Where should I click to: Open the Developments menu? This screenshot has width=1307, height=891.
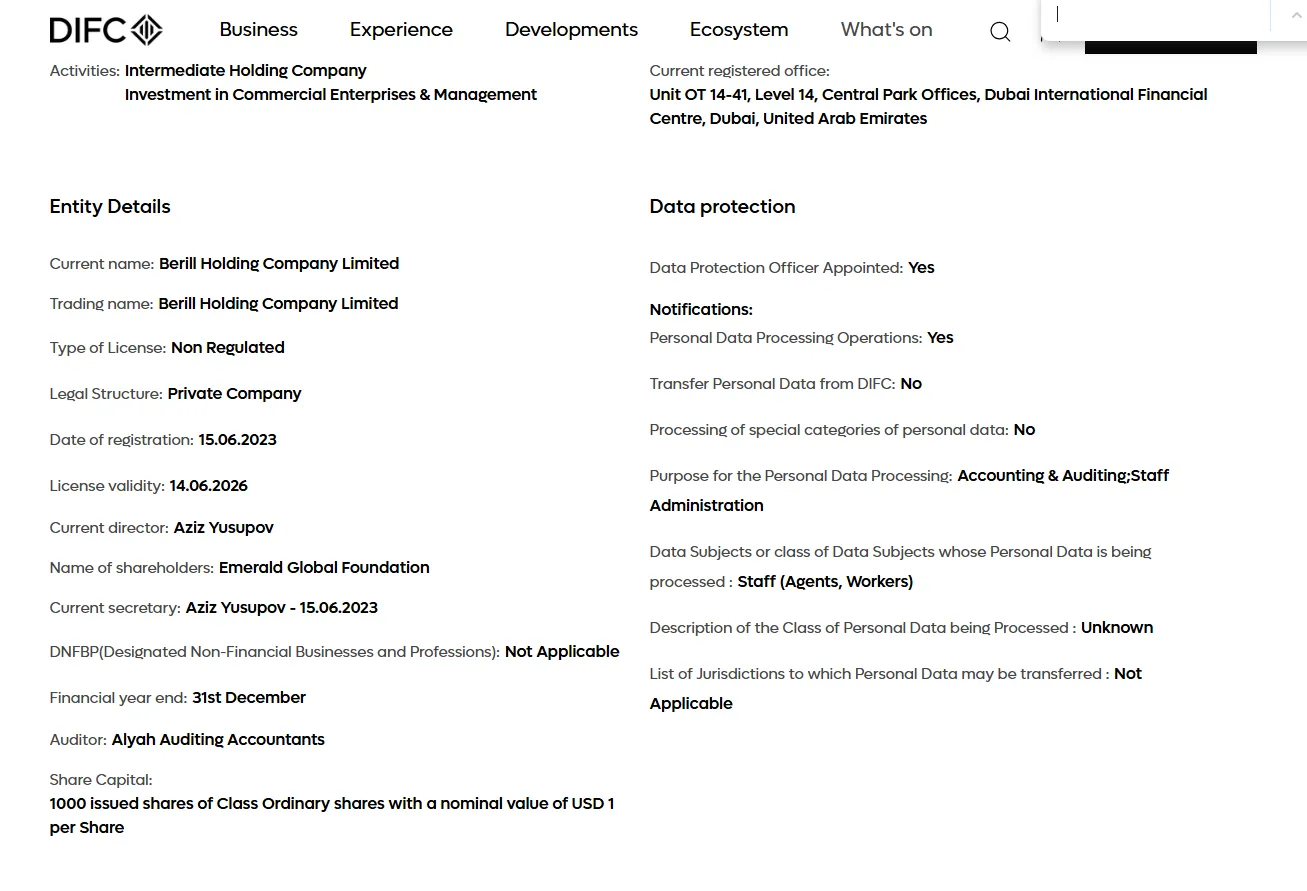pos(571,30)
